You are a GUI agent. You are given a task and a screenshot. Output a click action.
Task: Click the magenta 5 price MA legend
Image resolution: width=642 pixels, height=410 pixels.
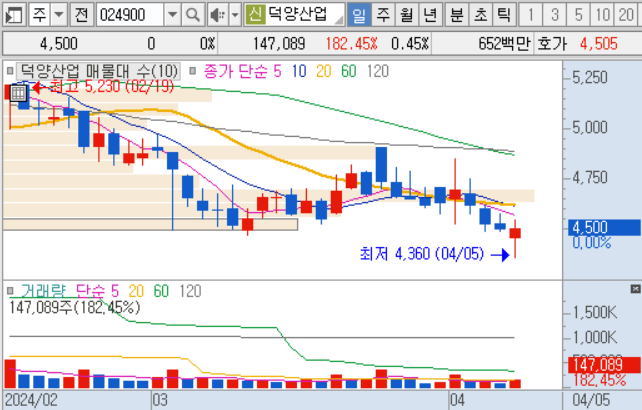pyautogui.click(x=277, y=71)
